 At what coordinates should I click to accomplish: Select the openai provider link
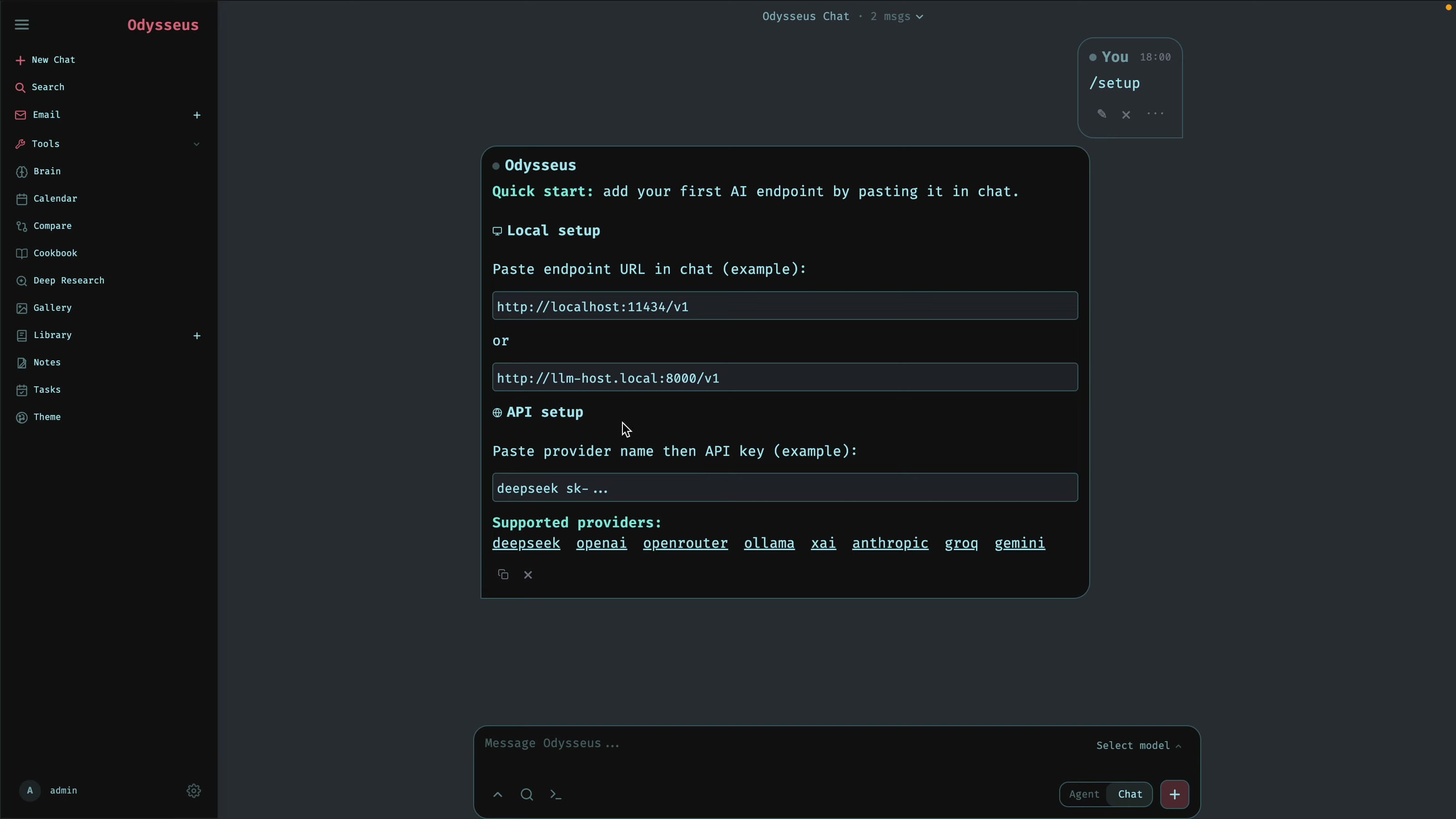[602, 543]
